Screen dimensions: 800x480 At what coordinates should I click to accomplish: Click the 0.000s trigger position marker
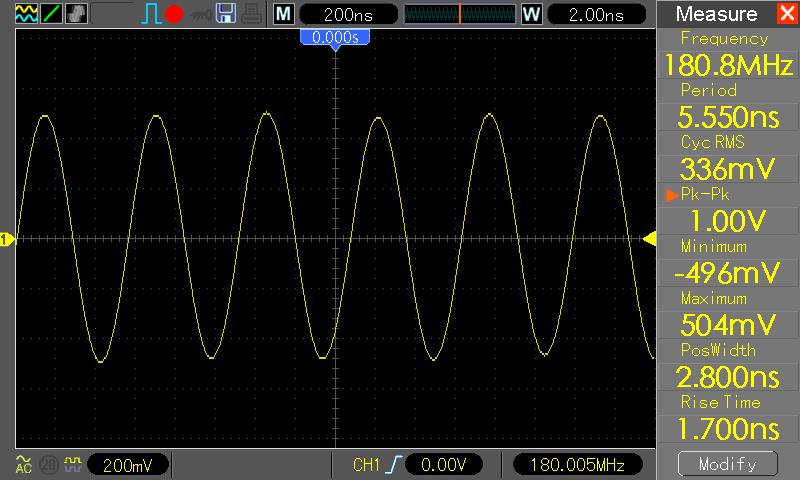[335, 39]
